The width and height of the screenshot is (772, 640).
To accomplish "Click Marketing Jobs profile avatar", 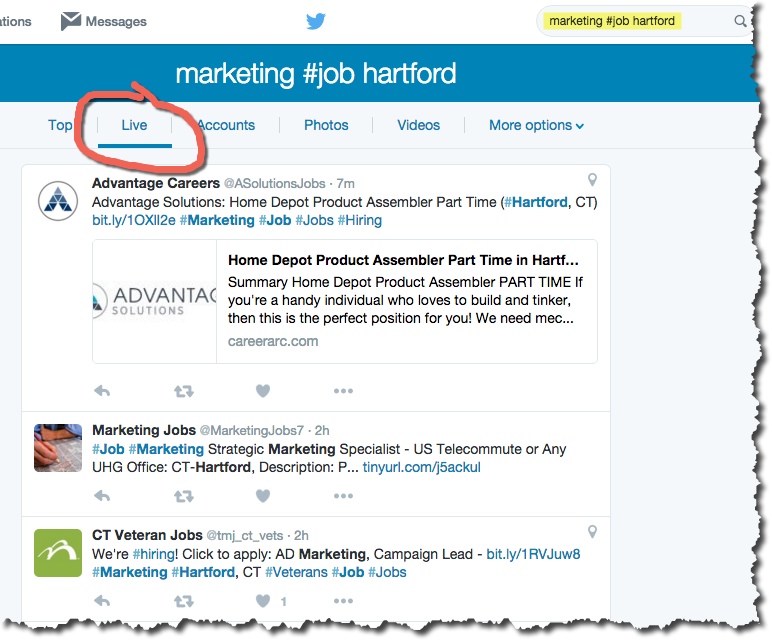I will point(58,448).
